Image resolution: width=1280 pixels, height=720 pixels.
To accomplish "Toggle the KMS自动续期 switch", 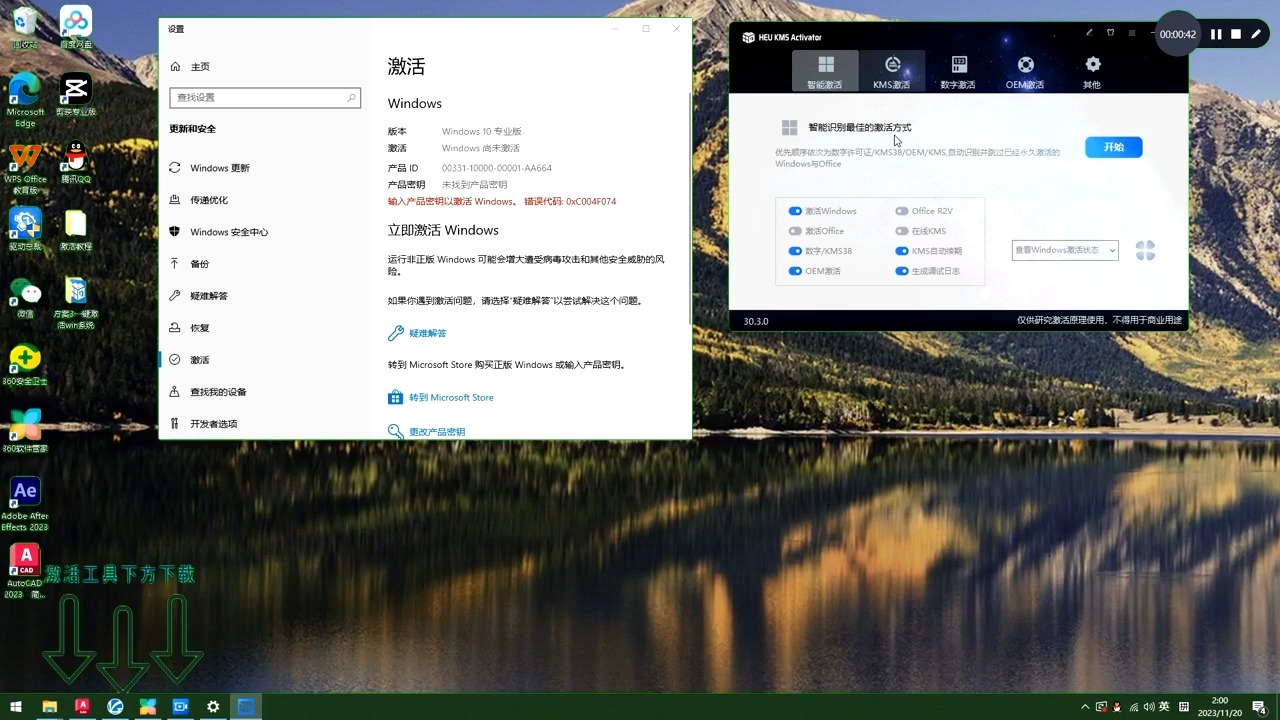I will pos(902,251).
